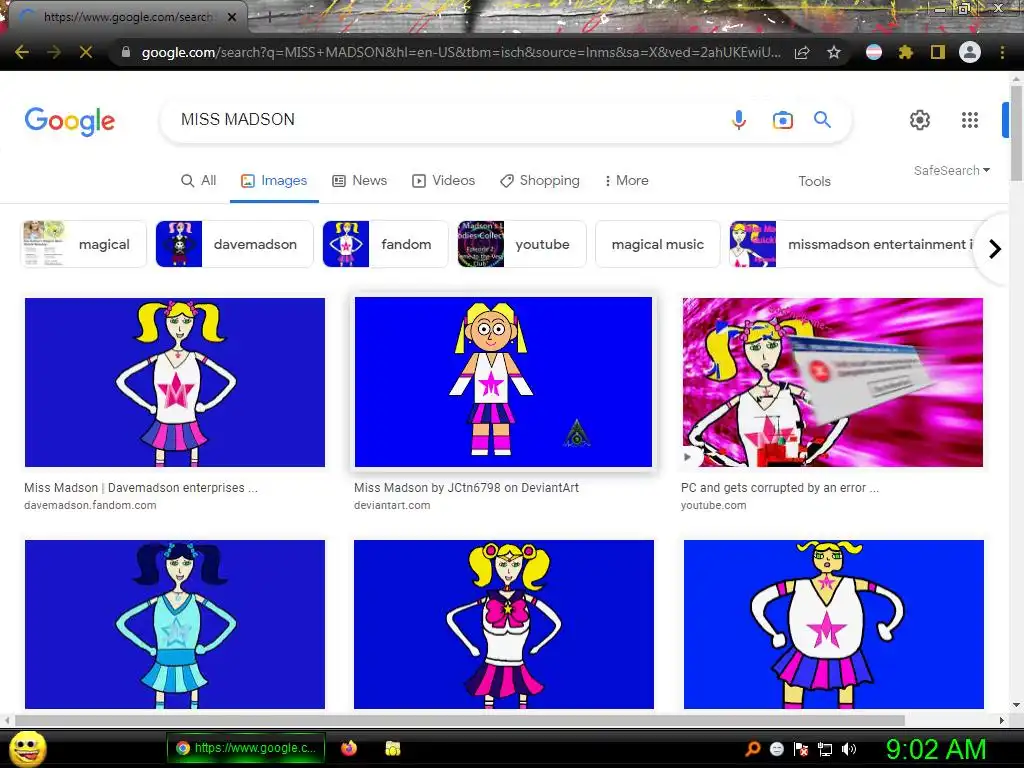
Task: Open the Tools filter options
Action: 814,181
